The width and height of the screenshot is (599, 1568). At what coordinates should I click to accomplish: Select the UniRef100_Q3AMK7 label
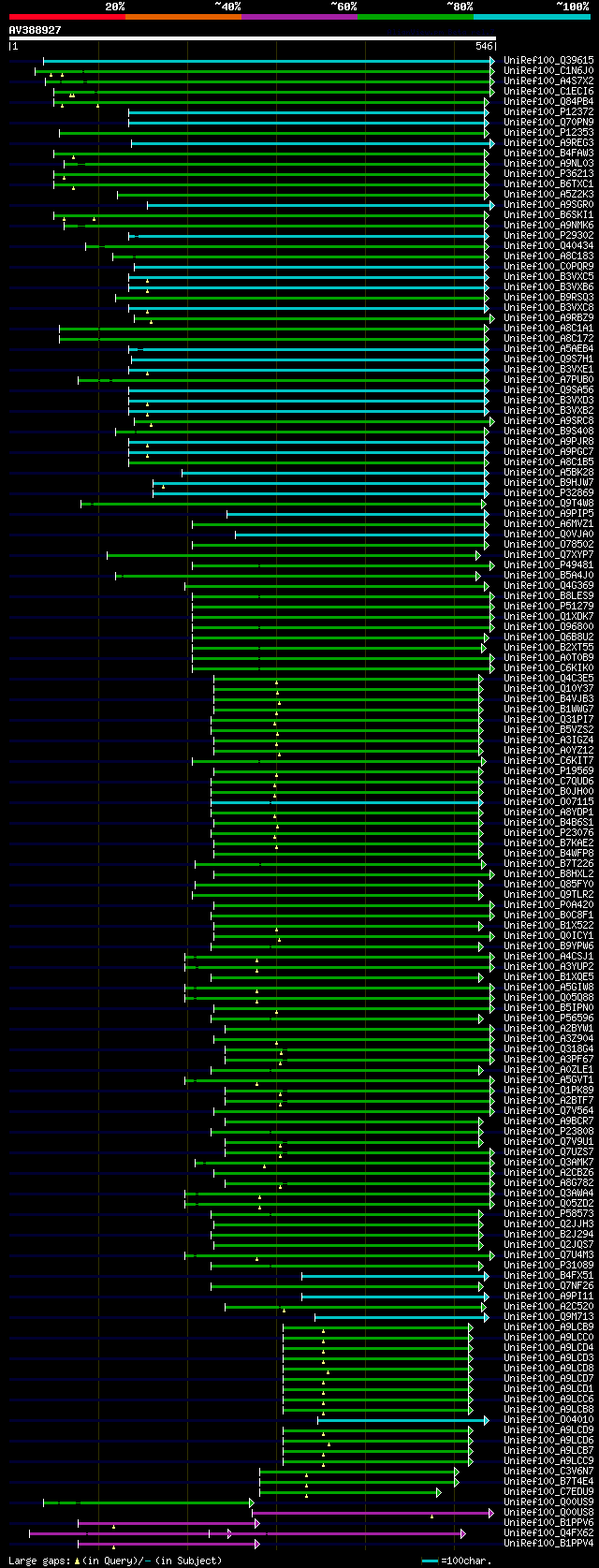[548, 1162]
